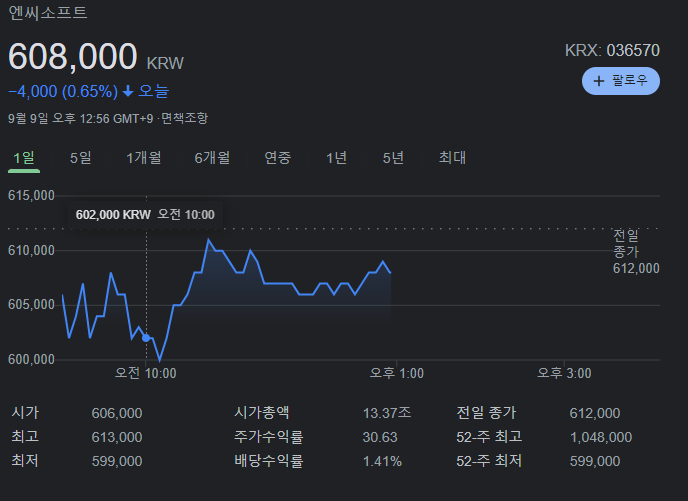This screenshot has height=501, width=688.
Task: Click the 최저 row value 599,000
Action: click(x=117, y=462)
